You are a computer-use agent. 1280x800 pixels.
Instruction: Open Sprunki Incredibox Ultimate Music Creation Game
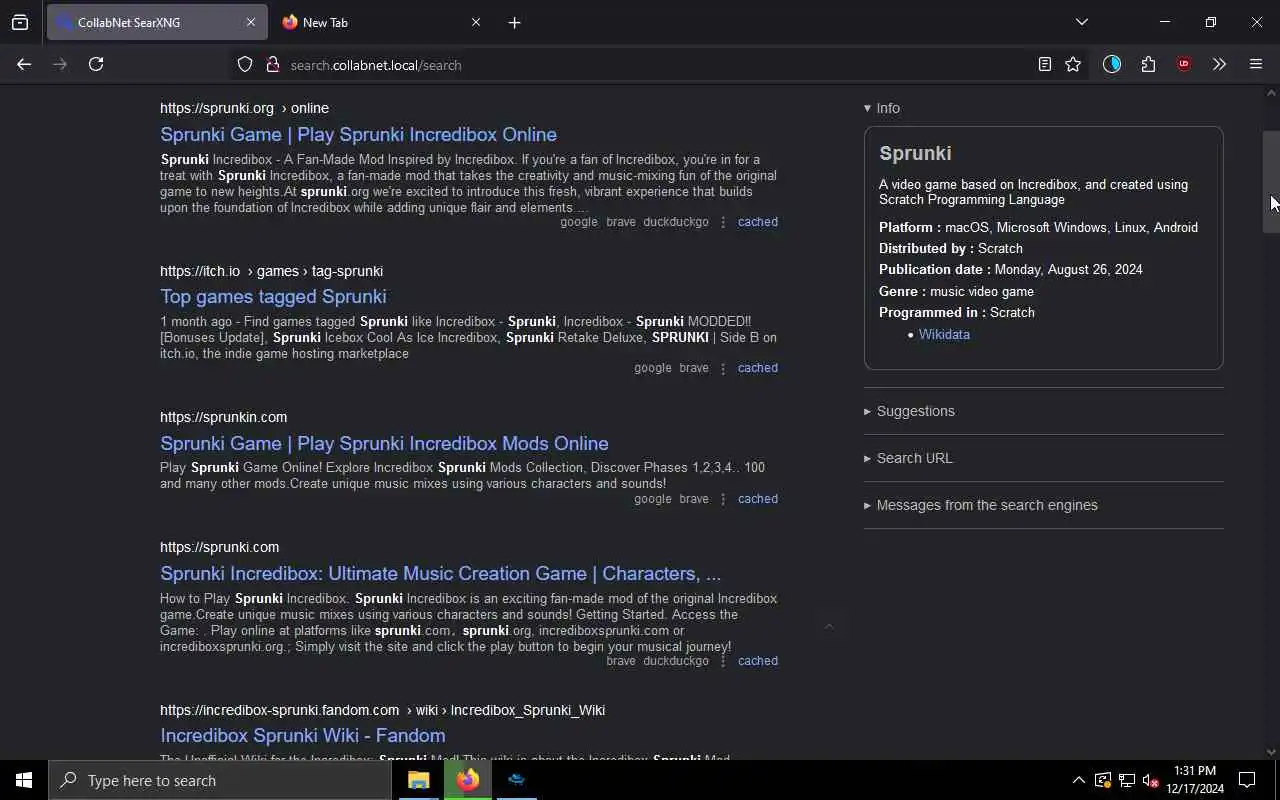click(440, 573)
